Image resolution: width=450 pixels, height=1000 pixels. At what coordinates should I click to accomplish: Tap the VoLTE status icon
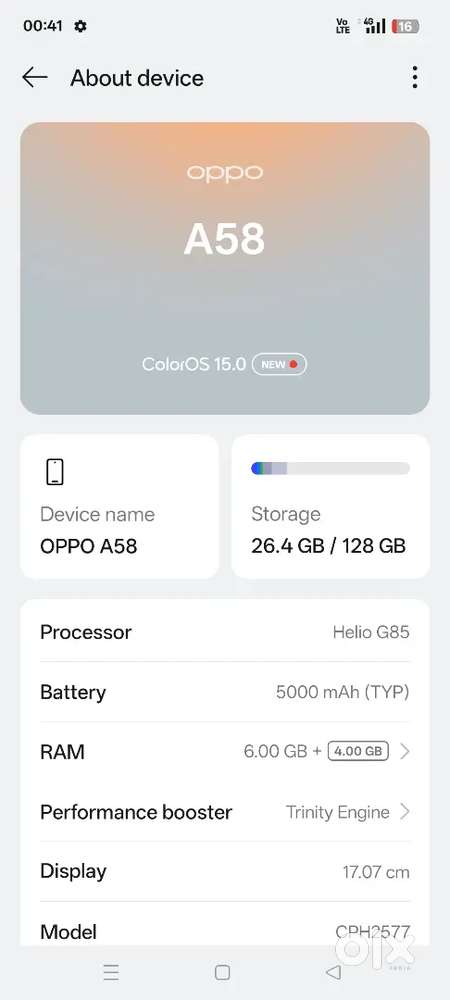click(x=343, y=26)
